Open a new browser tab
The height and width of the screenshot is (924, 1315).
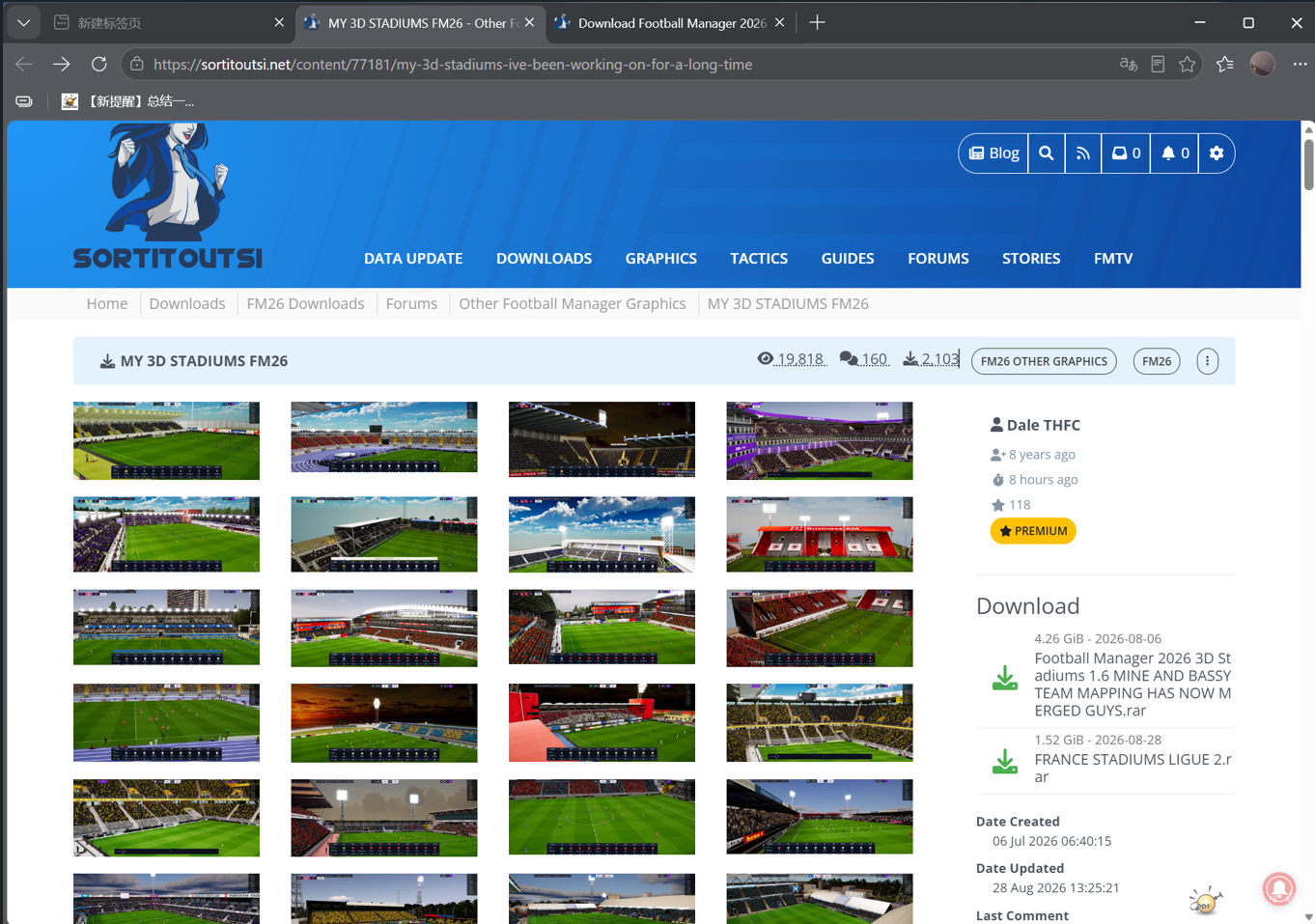point(817,22)
